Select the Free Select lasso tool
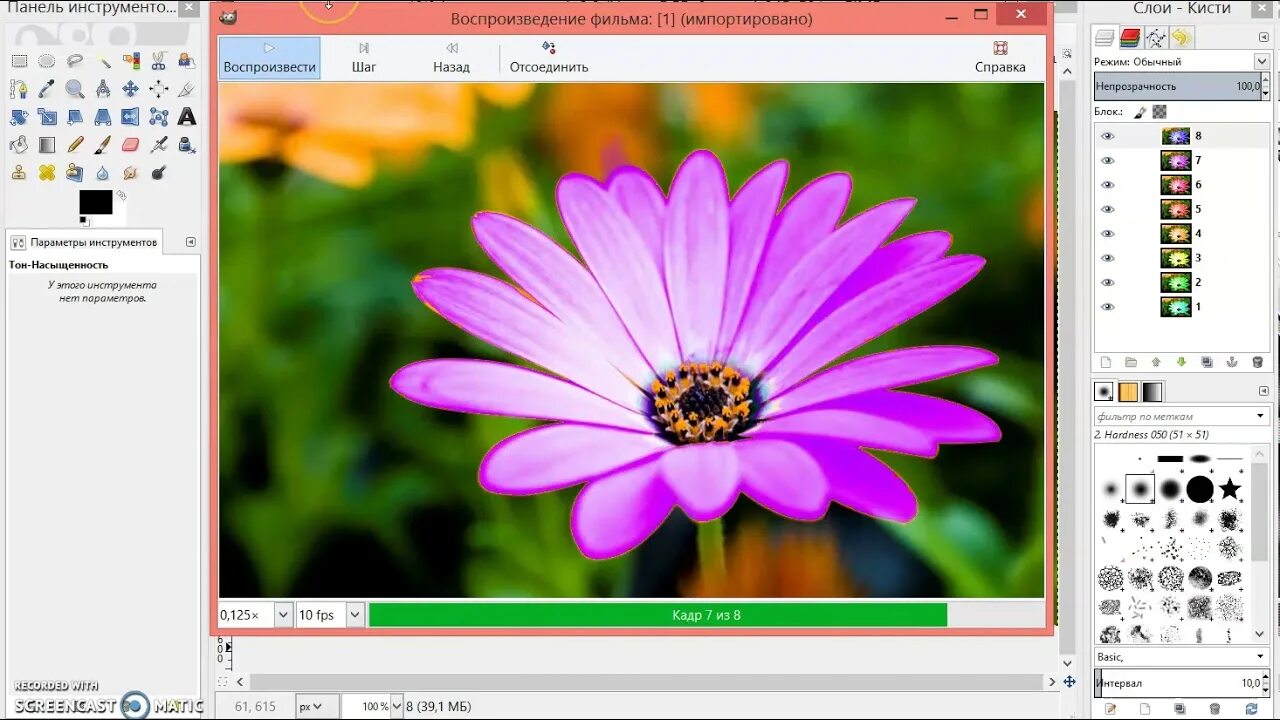 point(75,61)
